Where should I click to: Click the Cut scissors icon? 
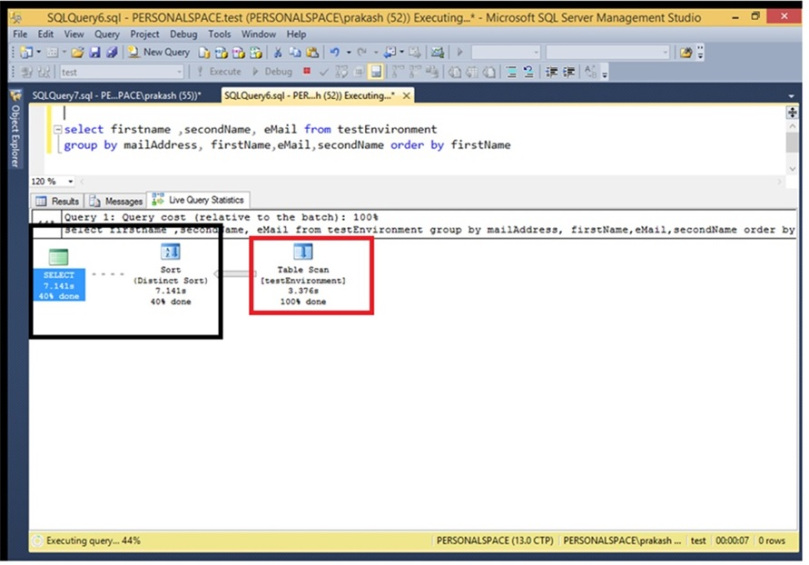(278, 52)
